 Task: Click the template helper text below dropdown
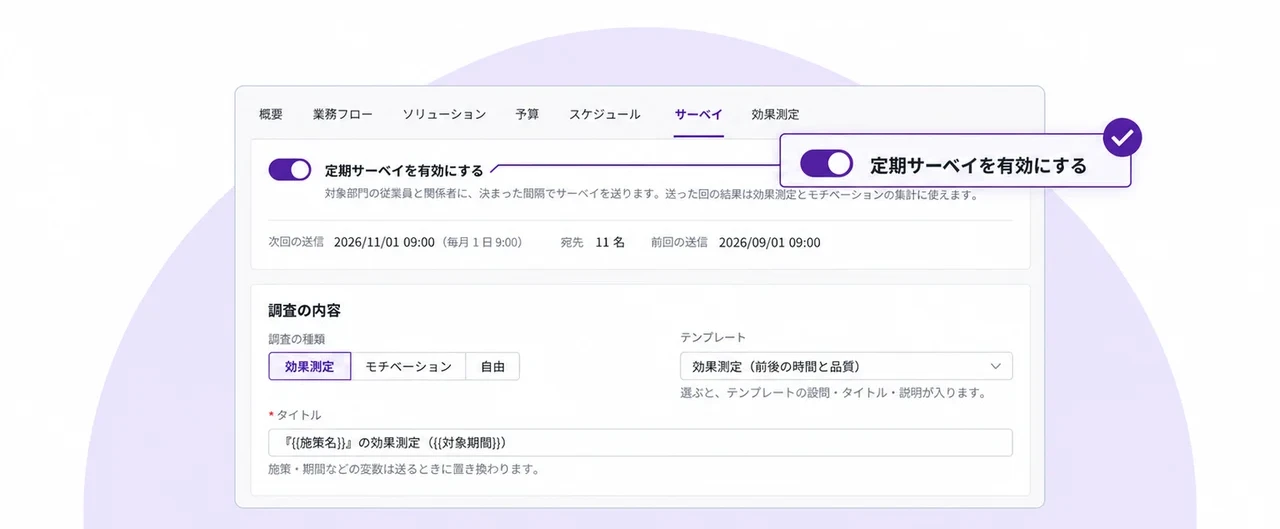[x=834, y=393]
